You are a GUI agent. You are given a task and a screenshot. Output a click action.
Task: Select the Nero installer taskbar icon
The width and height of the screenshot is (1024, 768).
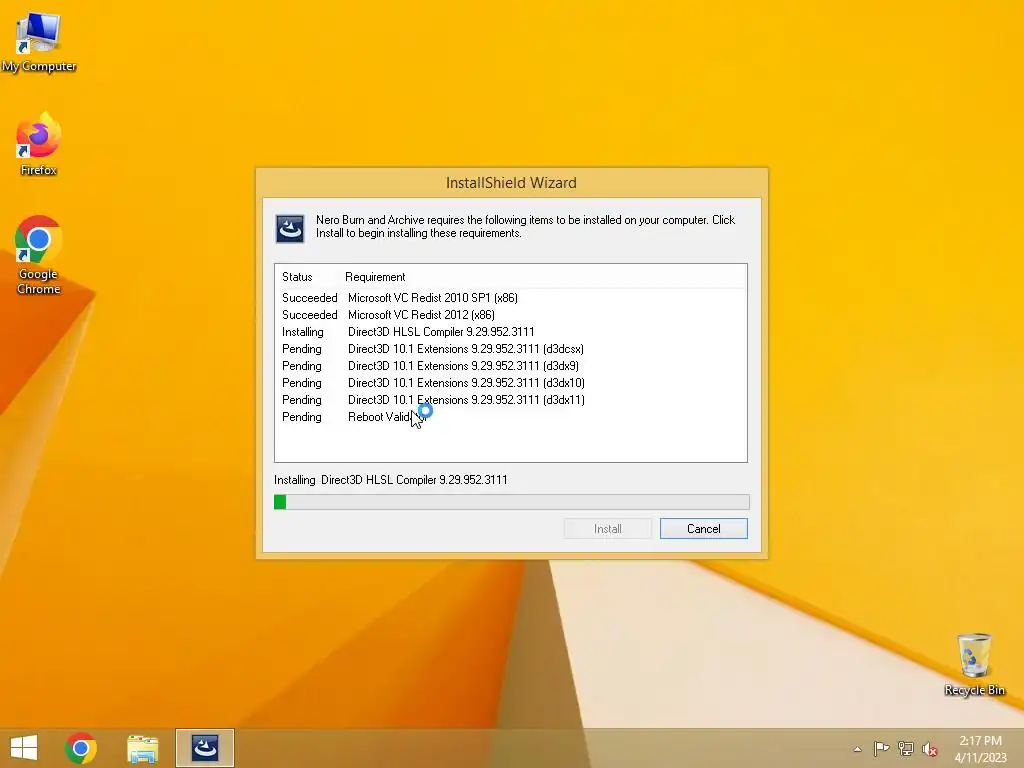point(204,748)
